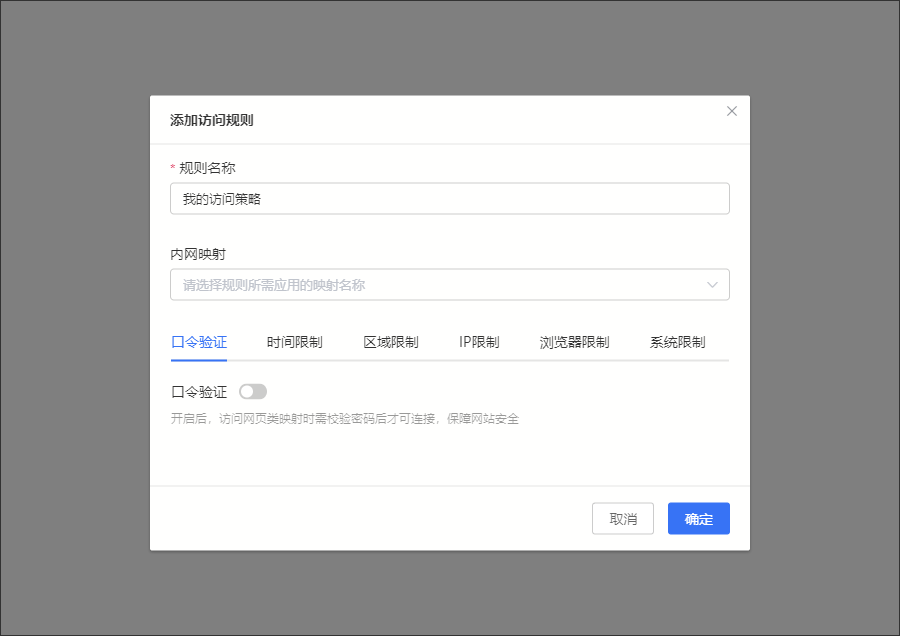Viewport: 900px width, 636px height.
Task: Click the 规则名称 text input field
Action: [x=449, y=199]
